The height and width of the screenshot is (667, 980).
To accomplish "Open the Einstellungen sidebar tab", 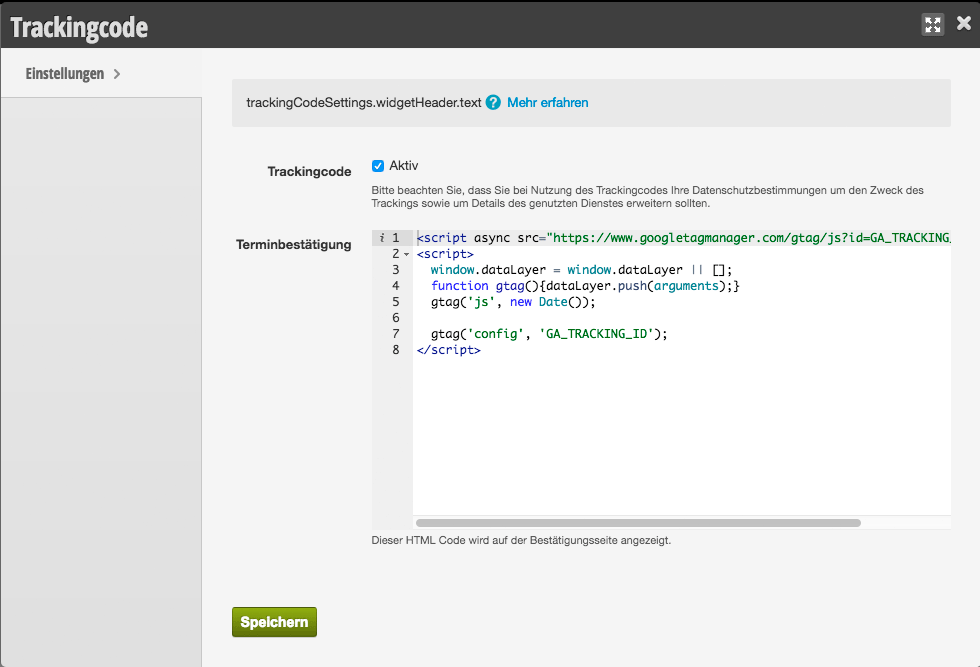I will 65,74.
